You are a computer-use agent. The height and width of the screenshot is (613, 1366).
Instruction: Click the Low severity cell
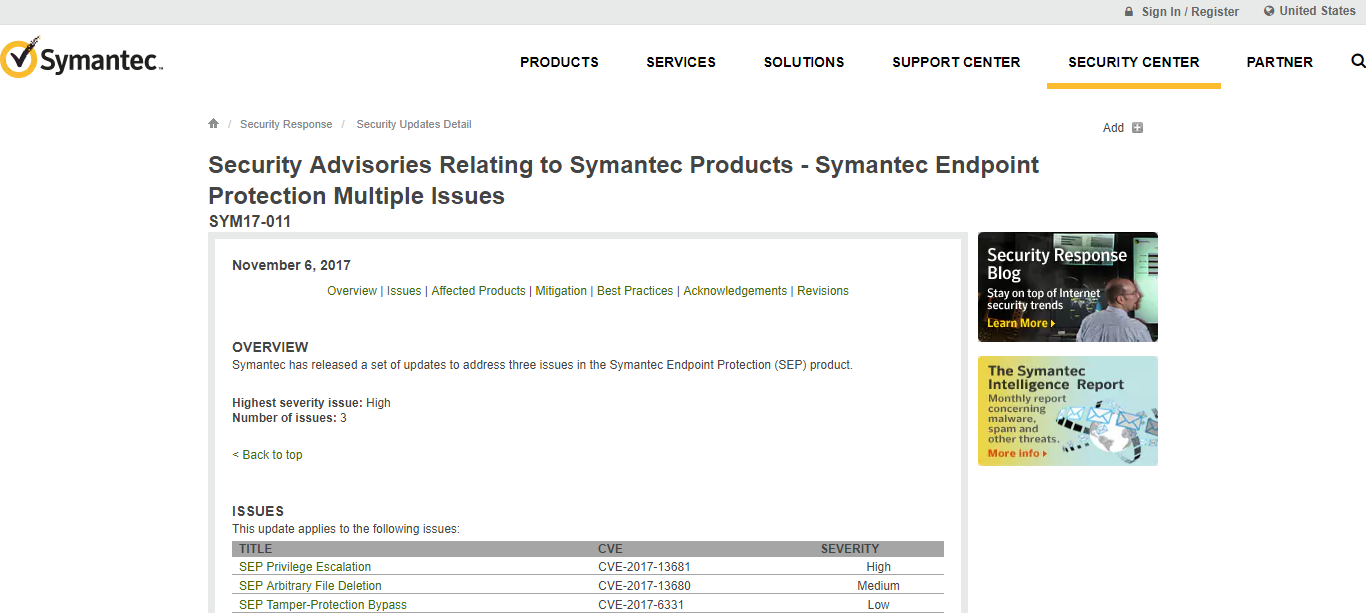click(879, 605)
